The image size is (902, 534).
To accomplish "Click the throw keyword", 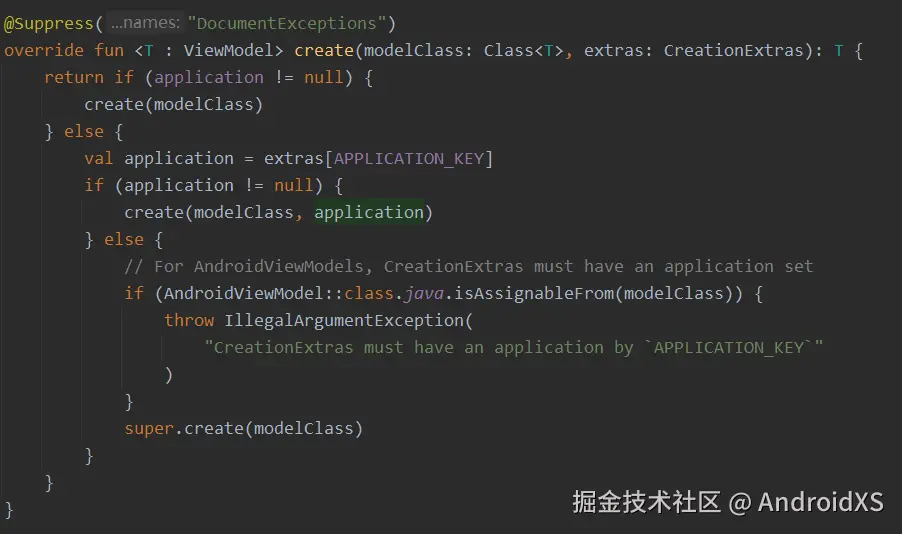I will tap(189, 321).
